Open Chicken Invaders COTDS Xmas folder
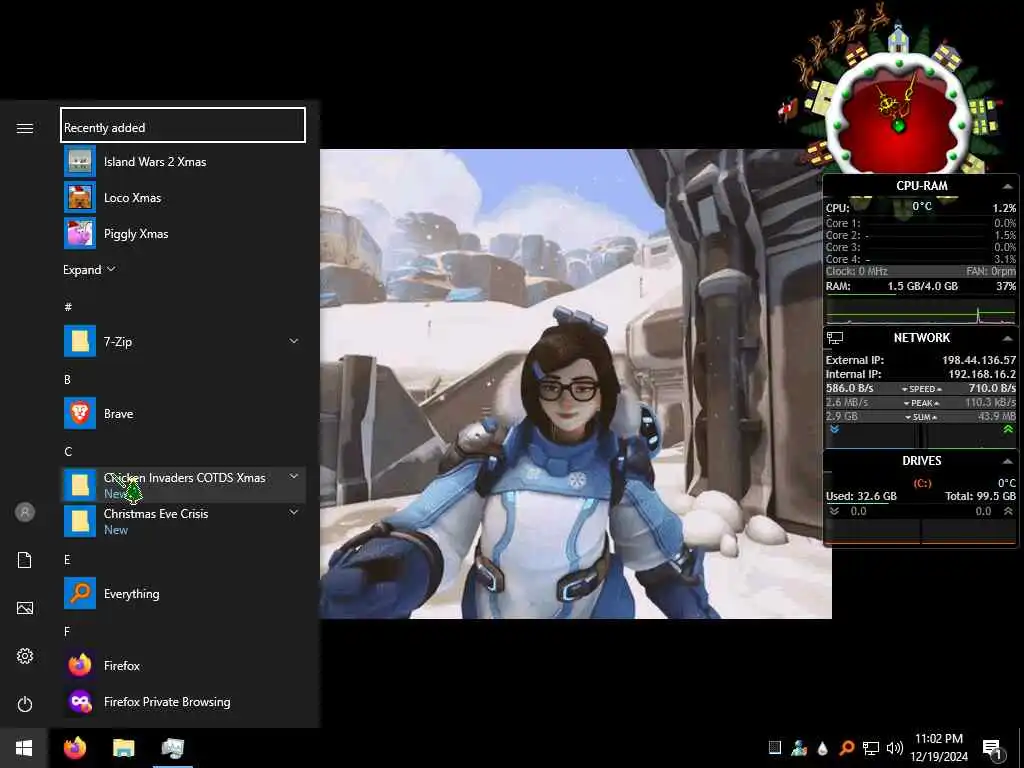 tap(184, 485)
